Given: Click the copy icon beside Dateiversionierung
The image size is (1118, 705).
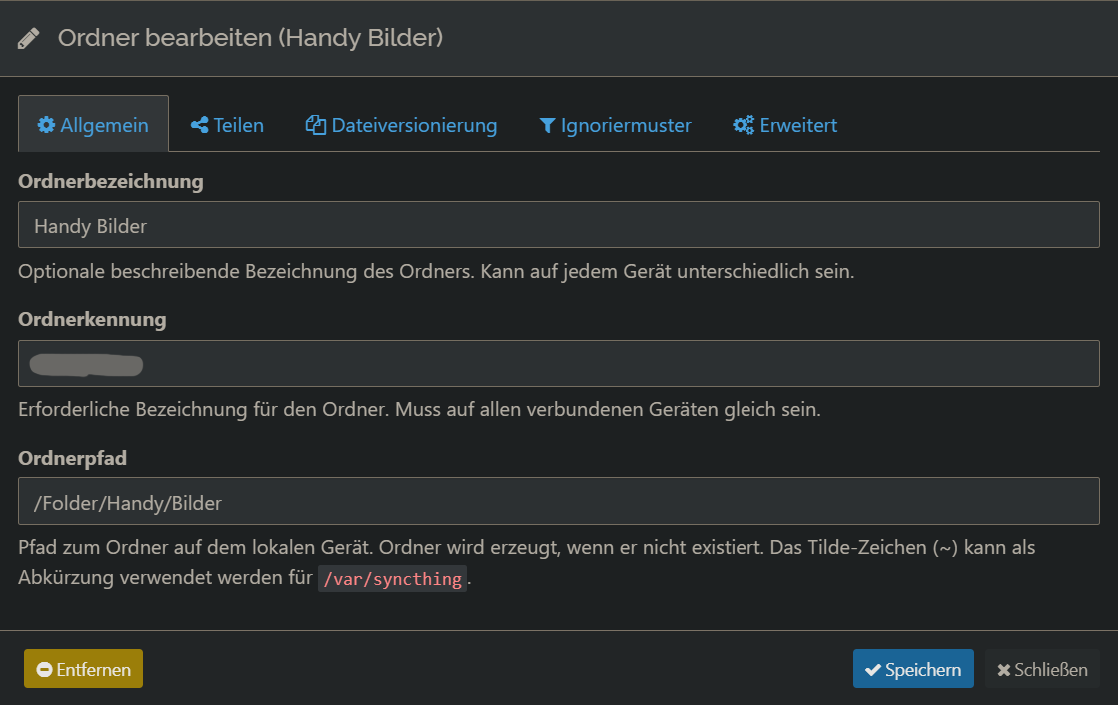Looking at the screenshot, I should [316, 125].
